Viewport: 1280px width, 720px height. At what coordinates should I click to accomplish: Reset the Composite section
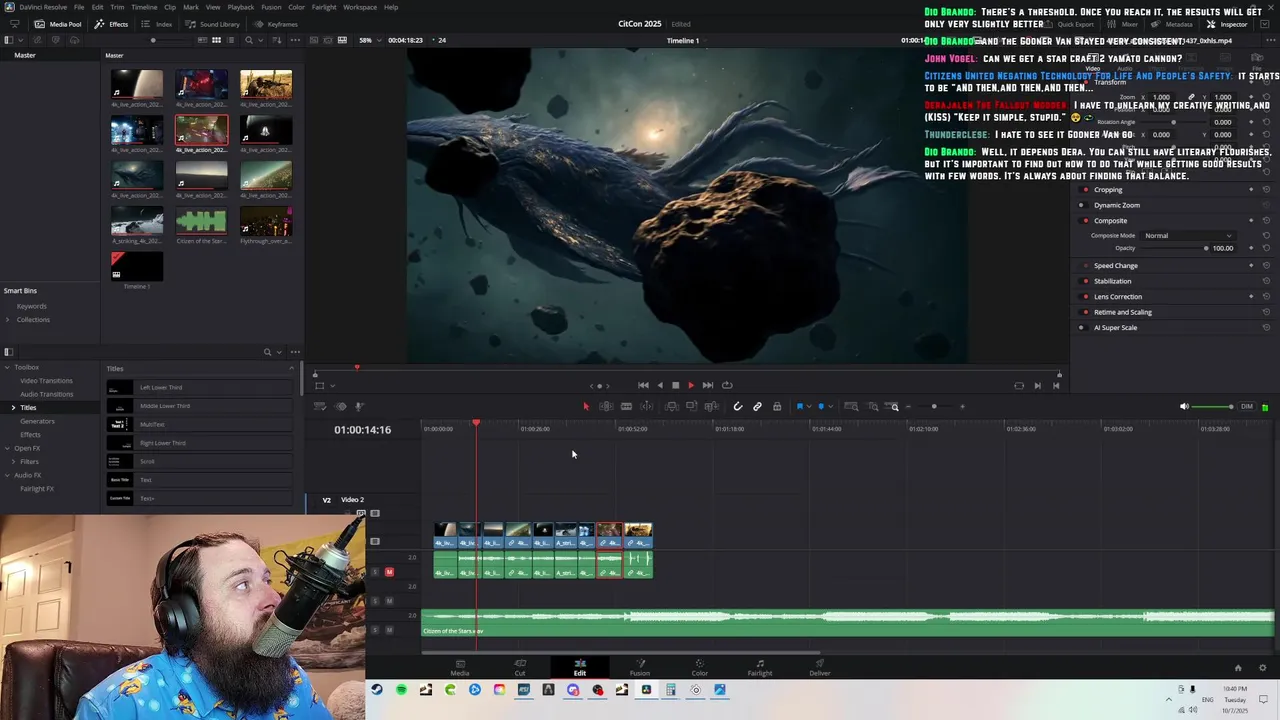pos(1266,221)
